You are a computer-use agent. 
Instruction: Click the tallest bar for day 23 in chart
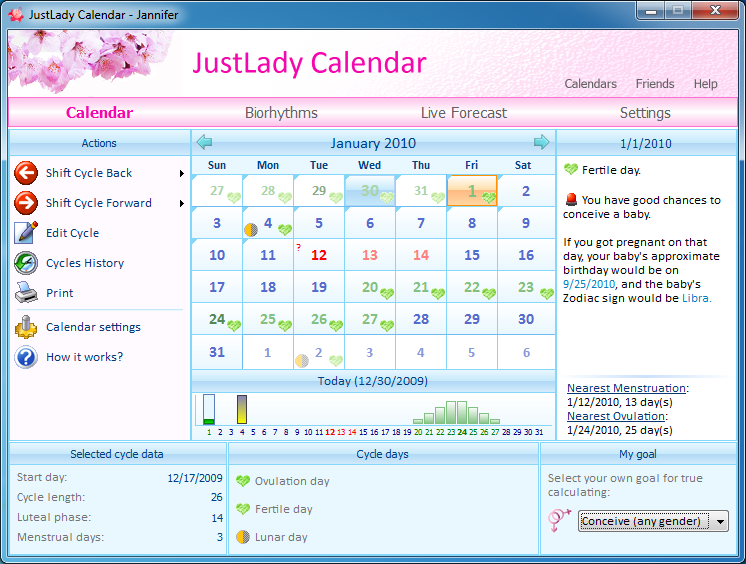pyautogui.click(x=450, y=412)
